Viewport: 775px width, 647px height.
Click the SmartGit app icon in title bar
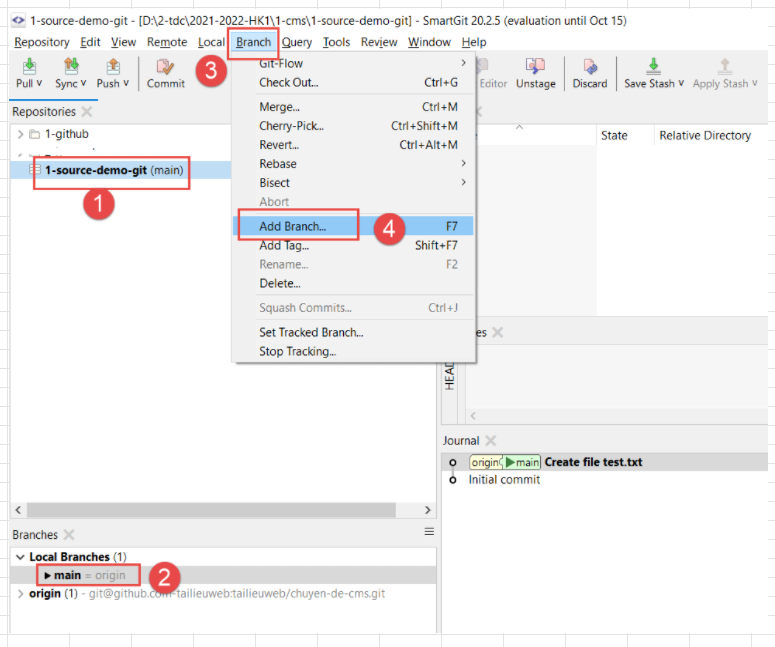pyautogui.click(x=18, y=21)
